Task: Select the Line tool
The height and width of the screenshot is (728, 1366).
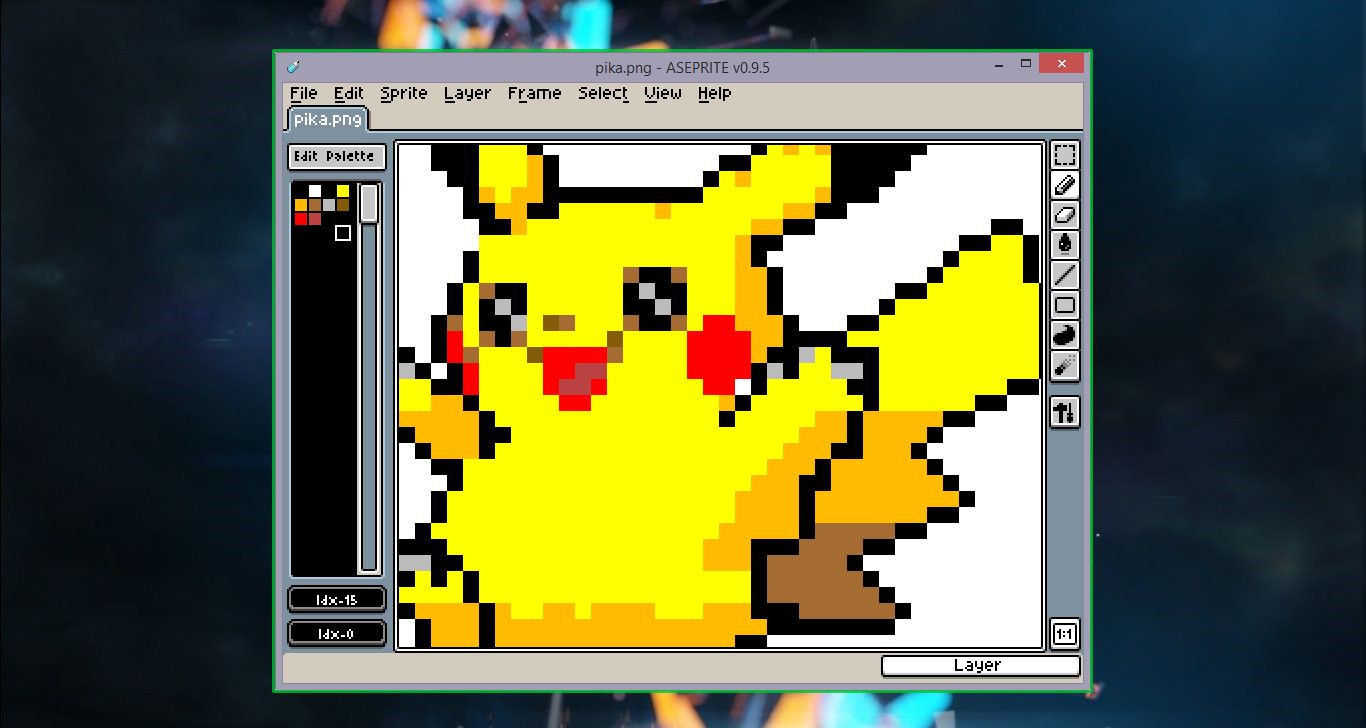Action: (x=1065, y=275)
